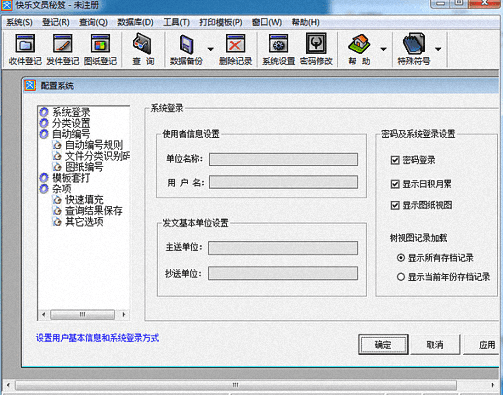Click the 主送单位 input field

pyautogui.click(x=283, y=248)
